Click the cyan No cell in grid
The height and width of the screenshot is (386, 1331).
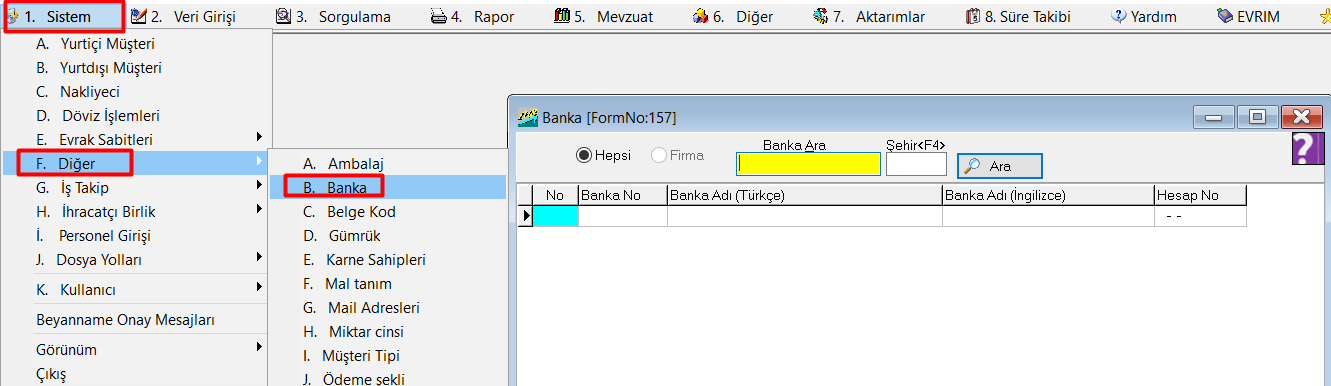556,216
